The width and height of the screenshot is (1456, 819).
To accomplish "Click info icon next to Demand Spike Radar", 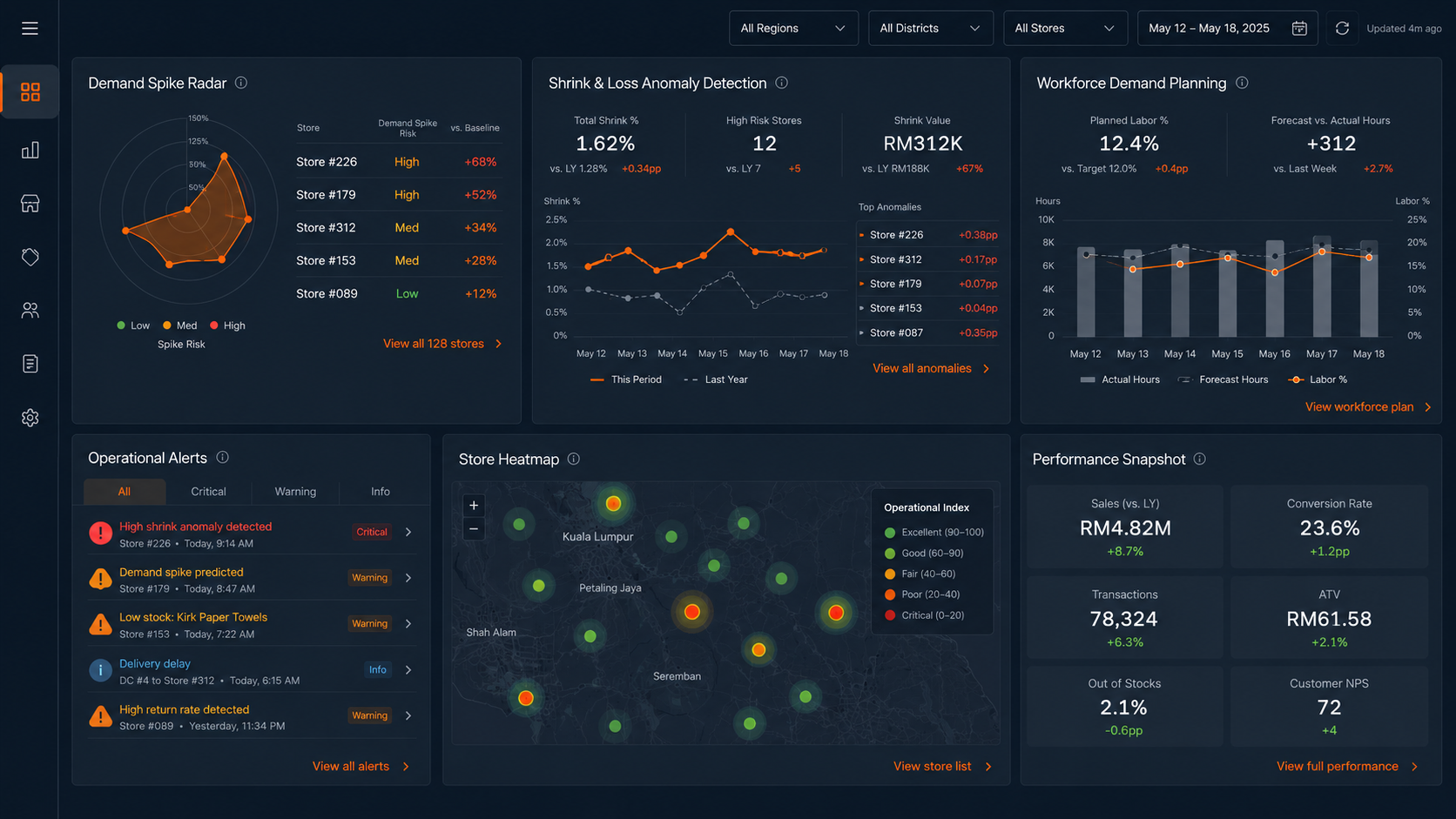I will [241, 83].
